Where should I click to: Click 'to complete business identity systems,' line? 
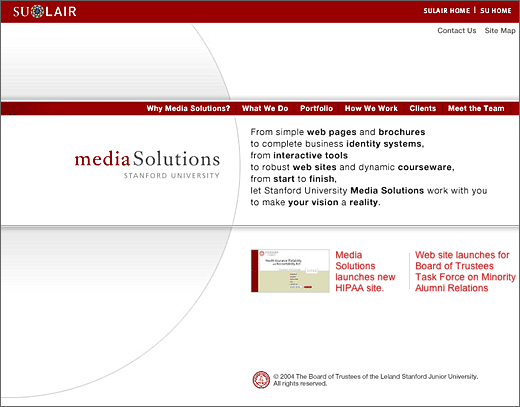pyautogui.click(x=337, y=144)
